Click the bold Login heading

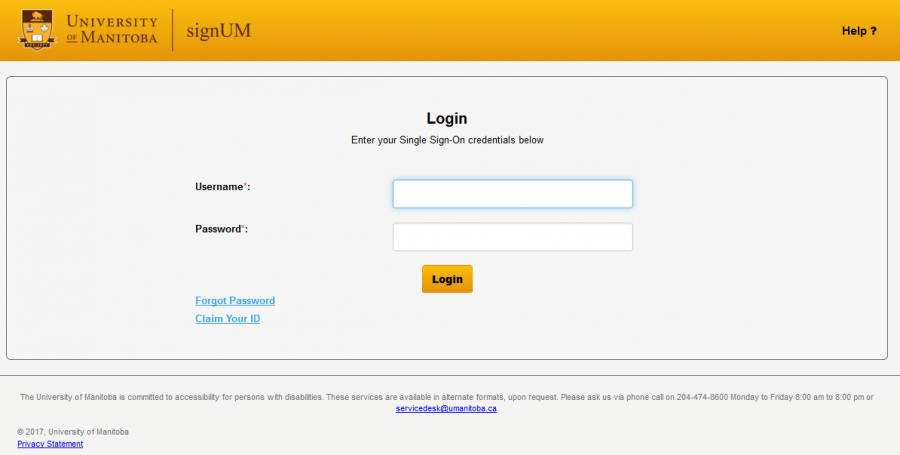coord(447,118)
